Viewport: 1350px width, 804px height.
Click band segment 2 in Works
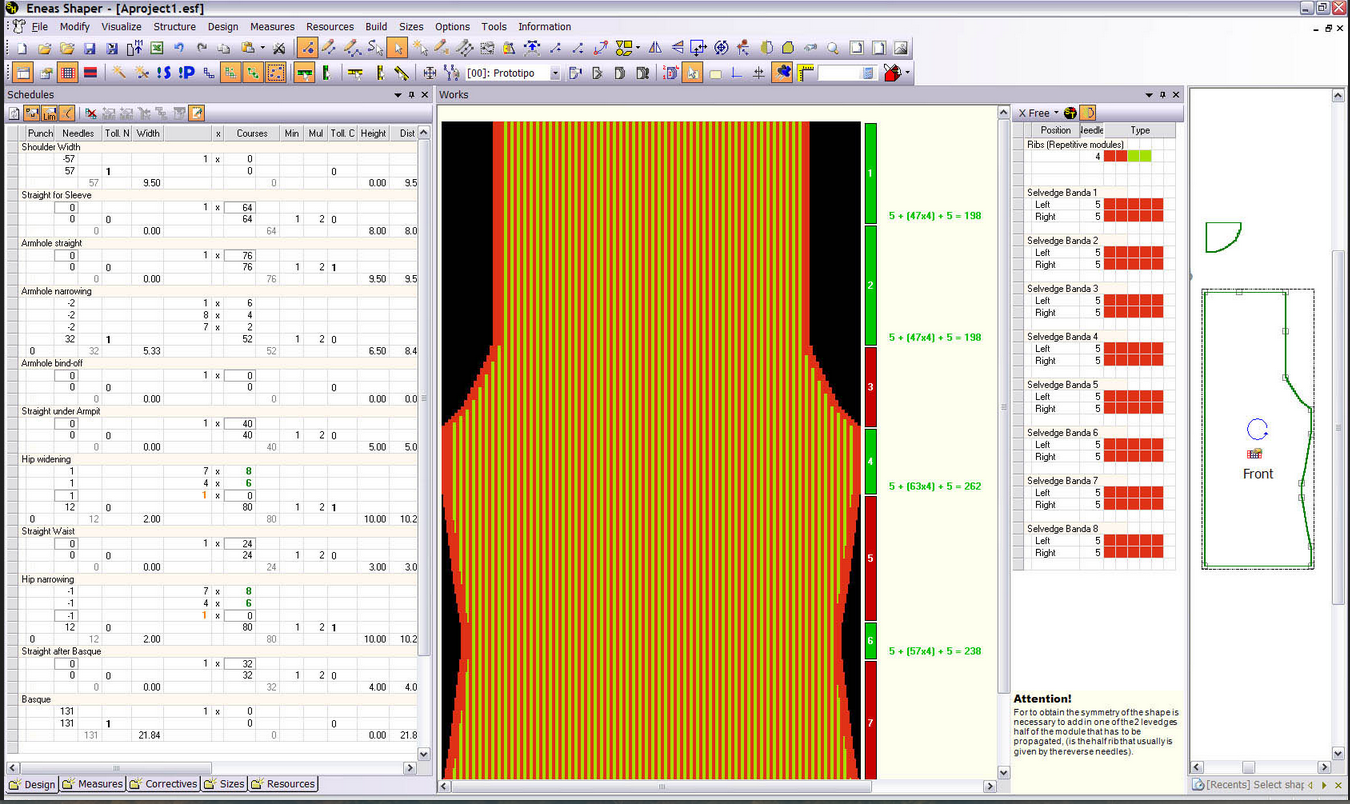pos(870,285)
